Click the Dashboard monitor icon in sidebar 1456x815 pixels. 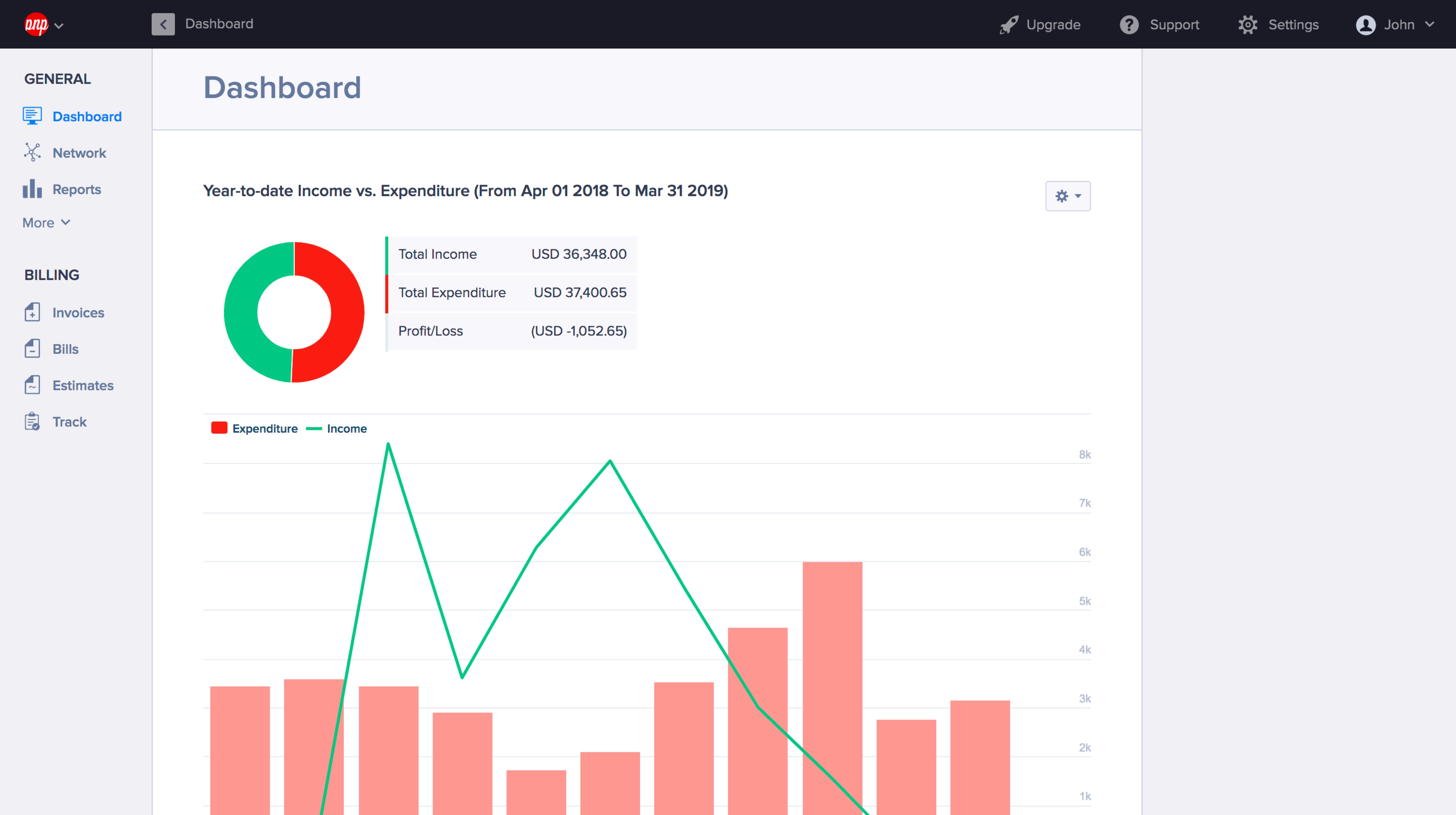32,116
